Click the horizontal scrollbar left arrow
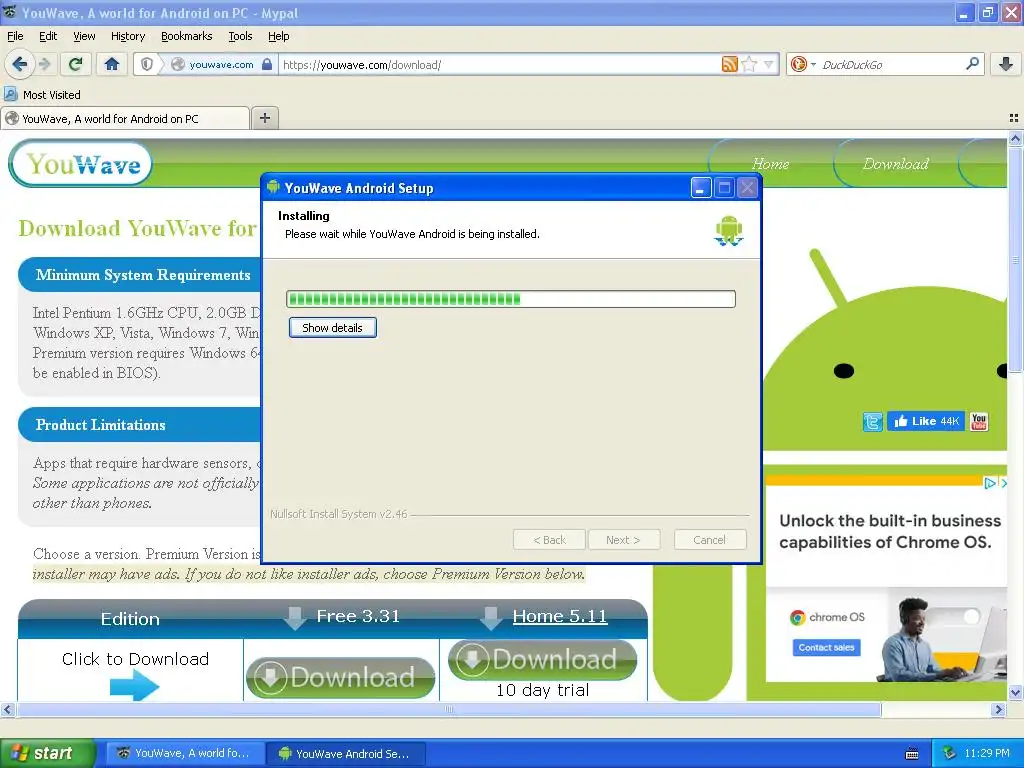 click(x=7, y=709)
